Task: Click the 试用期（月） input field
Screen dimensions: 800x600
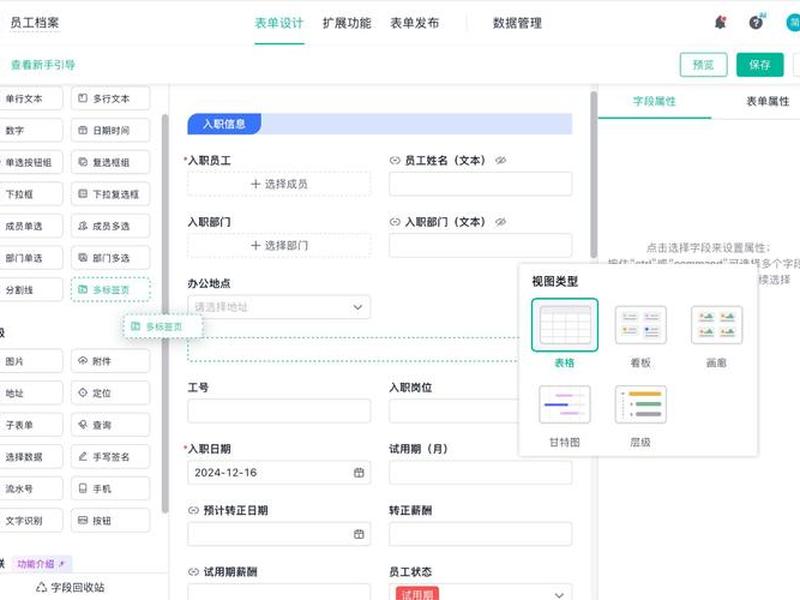Action: coord(480,472)
